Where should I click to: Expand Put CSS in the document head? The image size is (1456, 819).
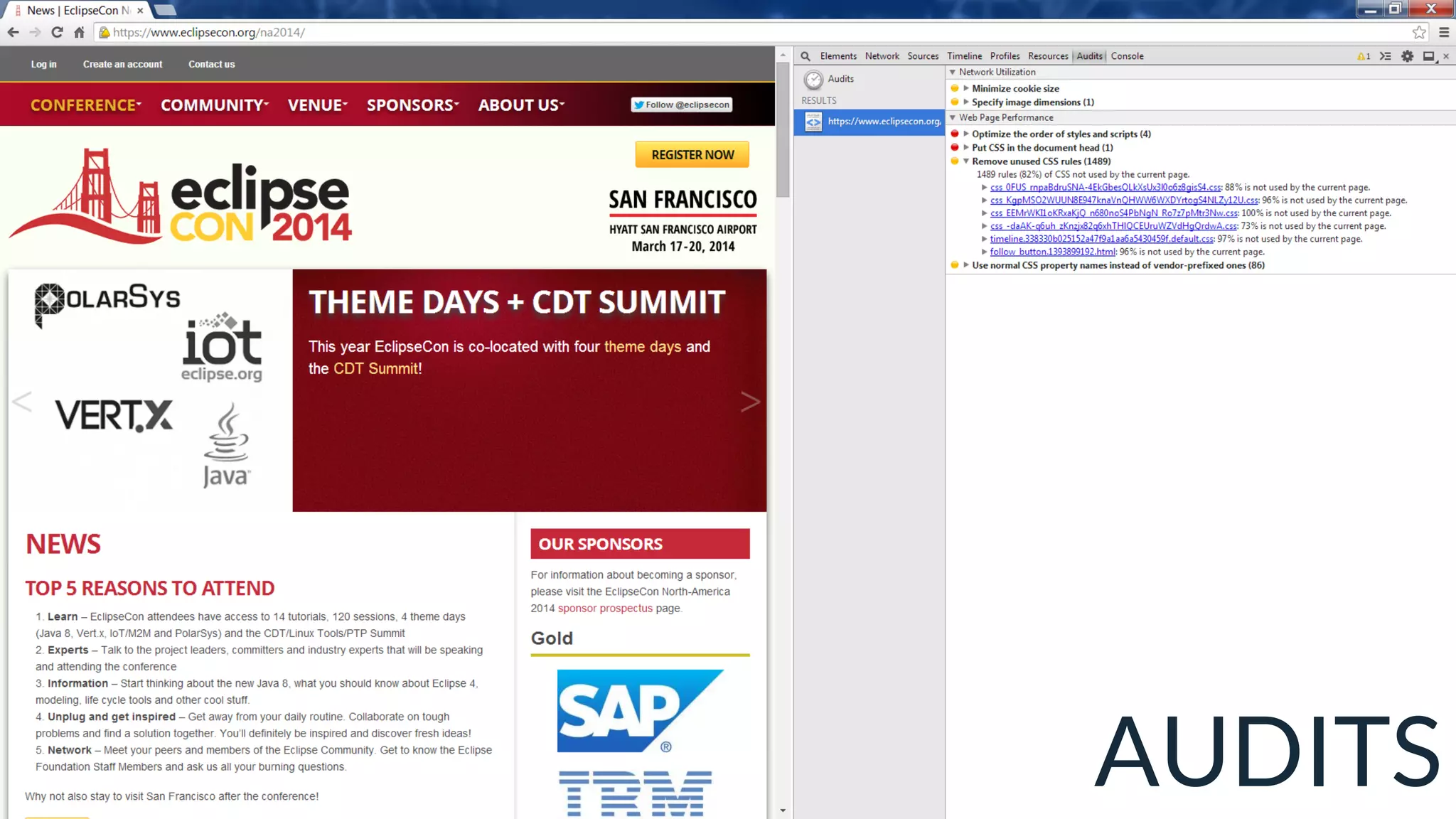[966, 148]
